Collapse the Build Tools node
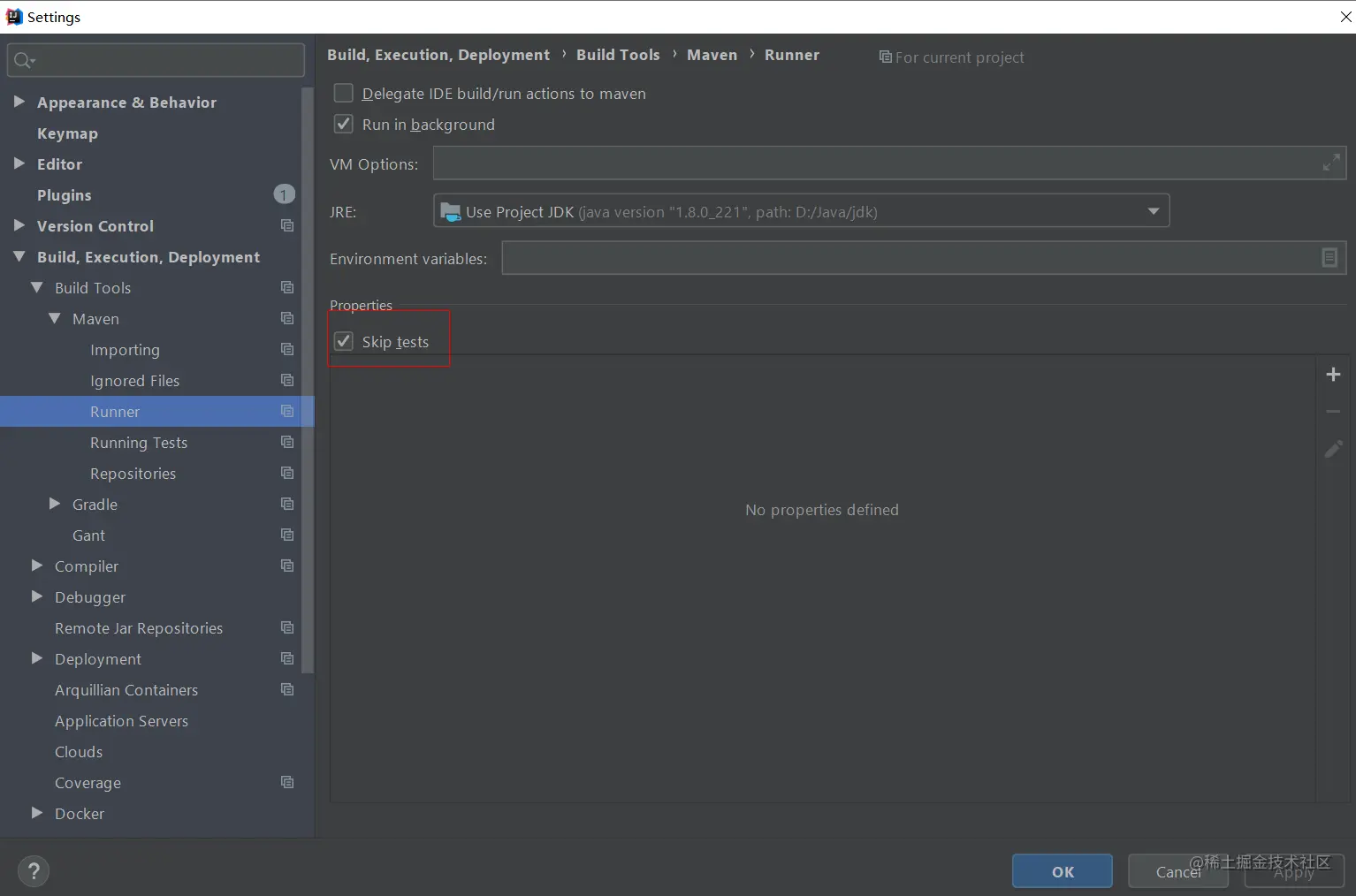 37,287
